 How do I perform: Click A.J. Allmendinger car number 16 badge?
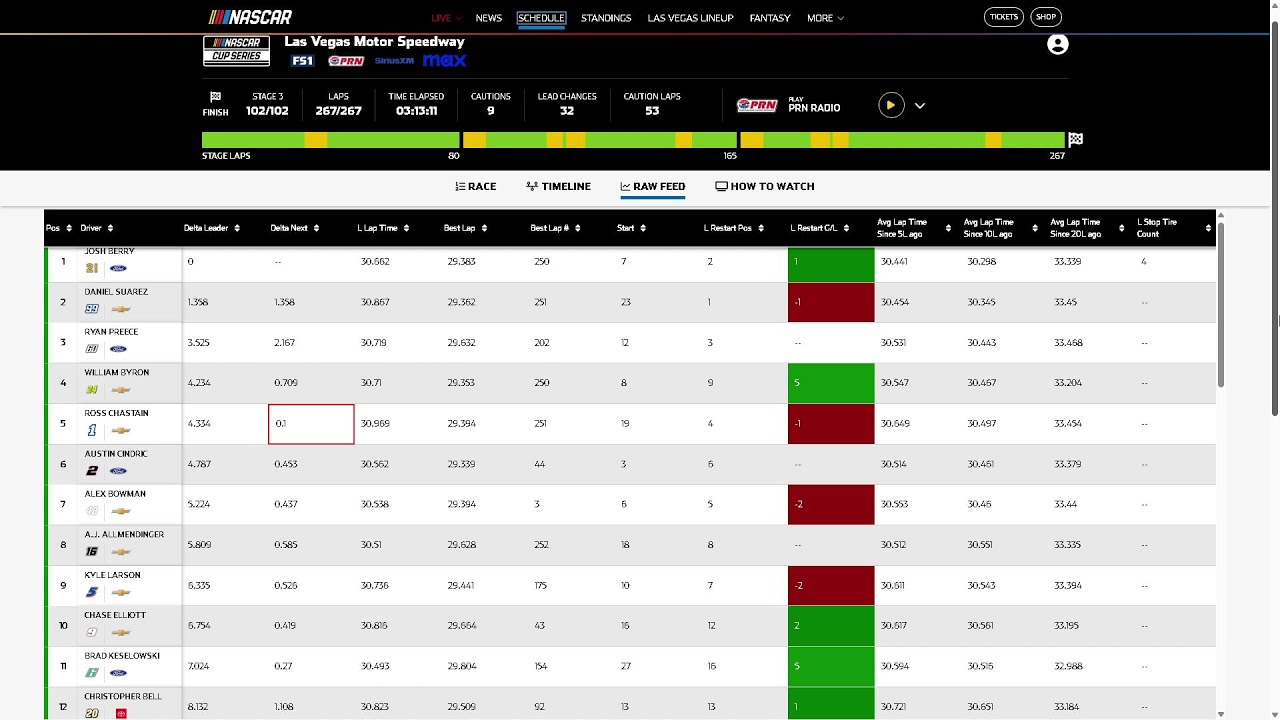tap(92, 552)
